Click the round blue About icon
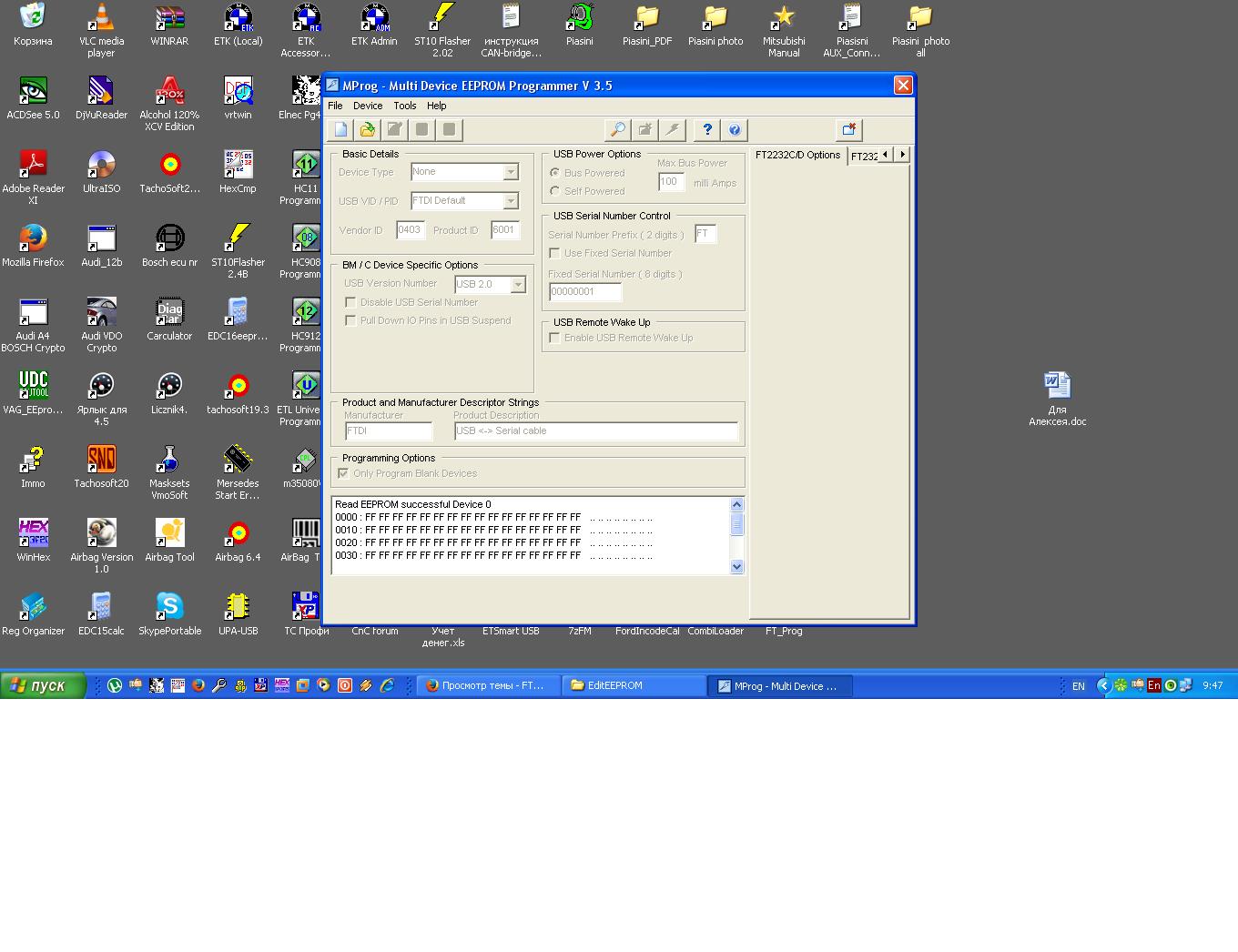The width and height of the screenshot is (1238, 952). pyautogui.click(x=735, y=130)
